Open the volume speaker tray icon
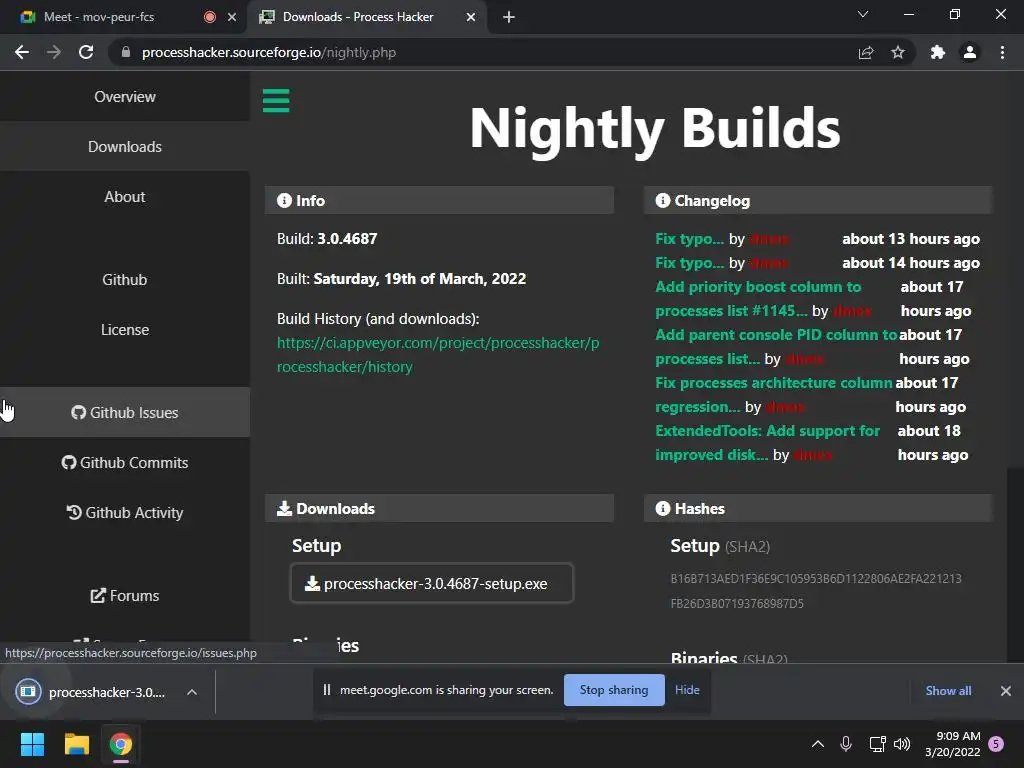 pyautogui.click(x=902, y=744)
